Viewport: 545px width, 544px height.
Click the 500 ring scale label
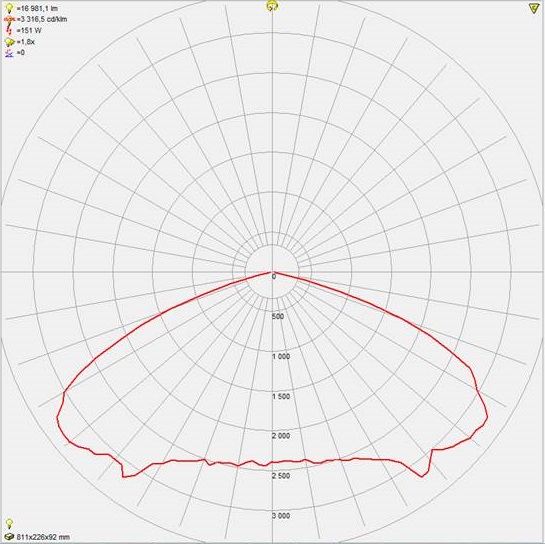pos(278,316)
